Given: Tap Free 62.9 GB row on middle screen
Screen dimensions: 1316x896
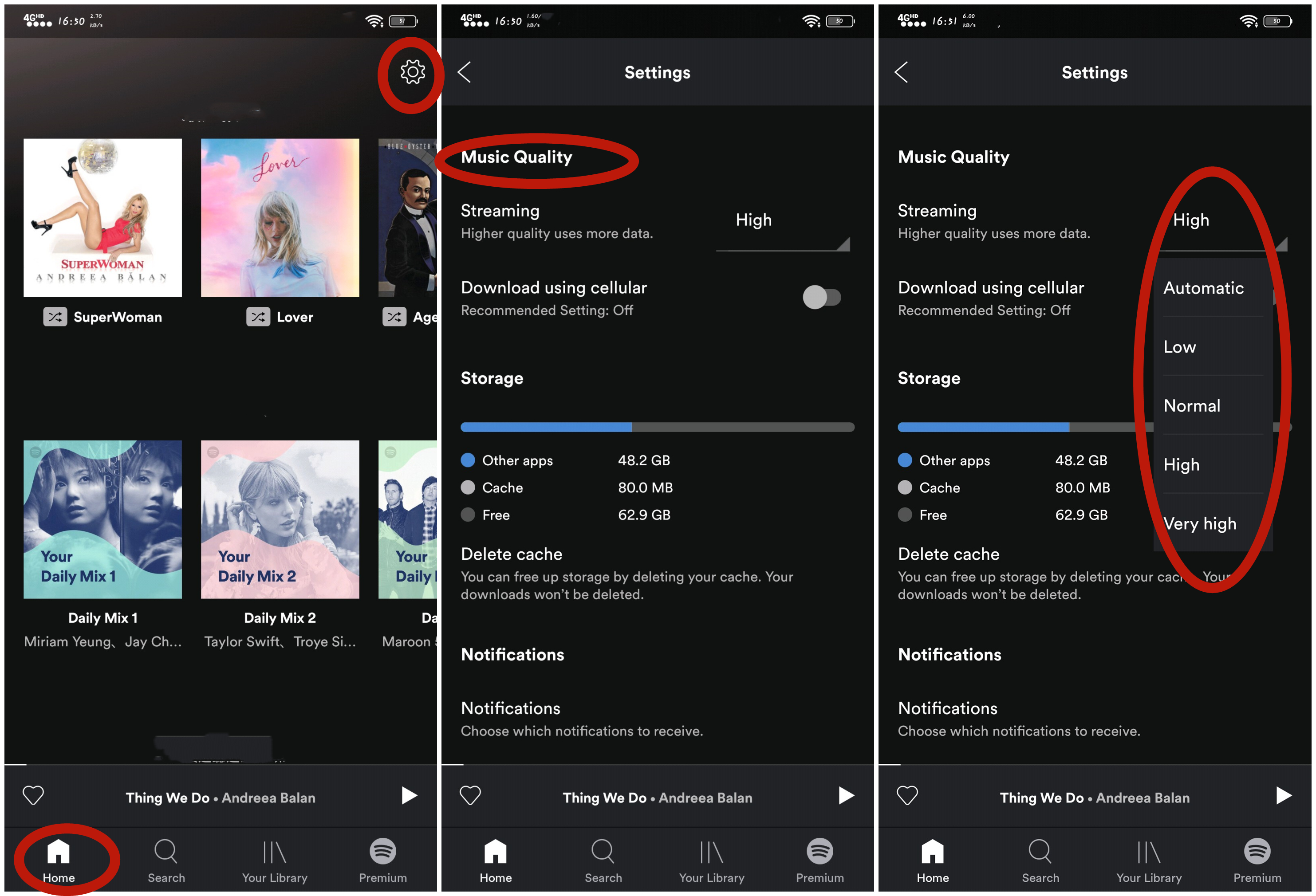Looking at the screenshot, I should (565, 515).
